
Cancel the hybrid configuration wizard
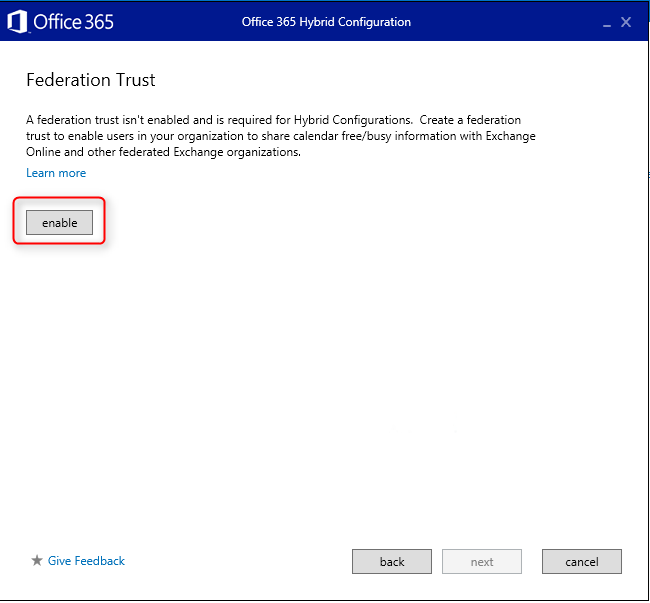click(x=582, y=562)
